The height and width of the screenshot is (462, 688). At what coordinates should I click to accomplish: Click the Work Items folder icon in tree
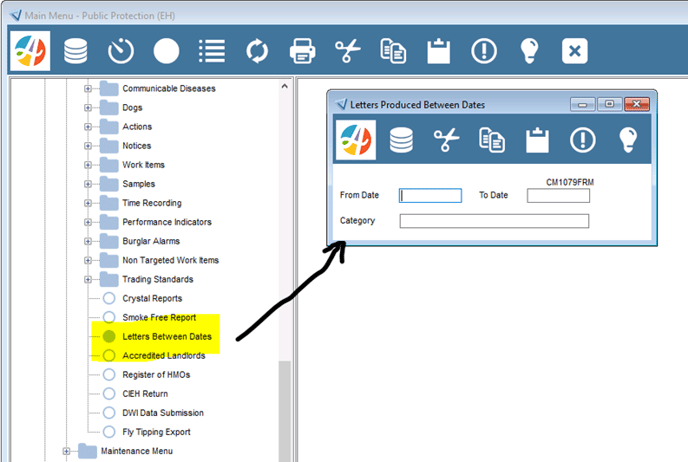[x=109, y=165]
